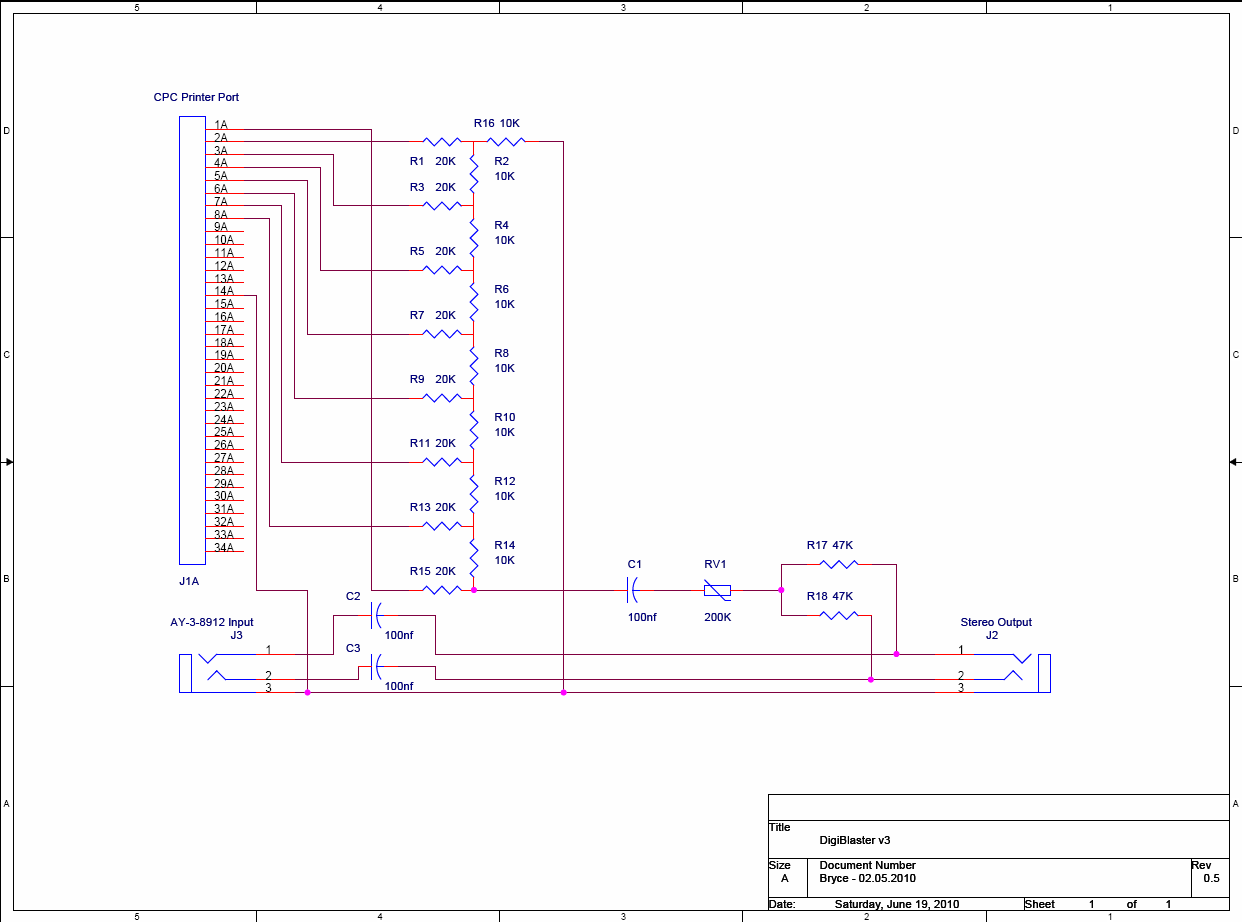Click pin 3 of J3 input jack
The width and height of the screenshot is (1242, 922).
[x=268, y=687]
